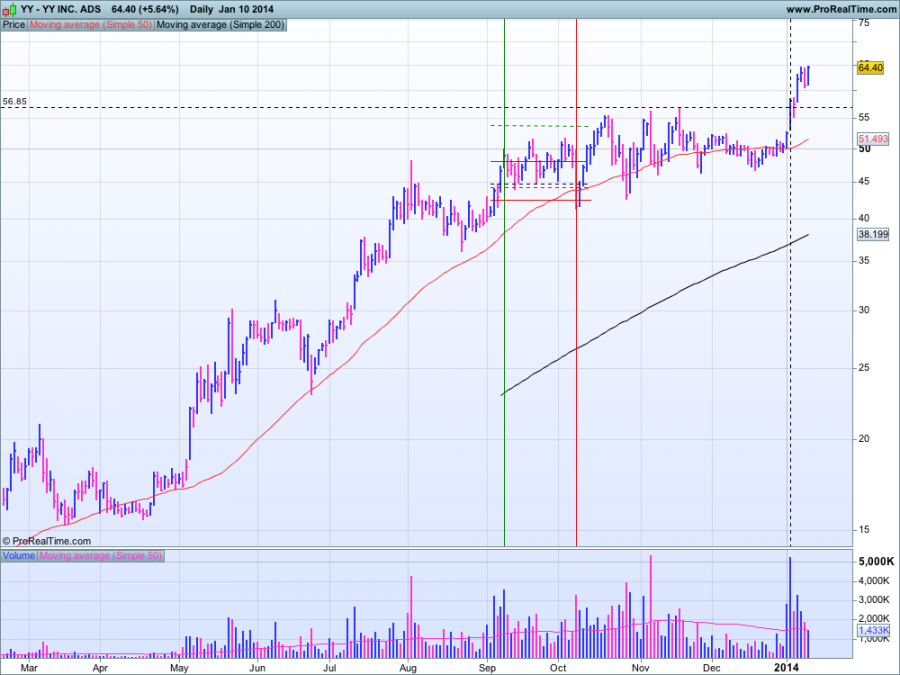Click the 51.493 moving average value tag
The height and width of the screenshot is (675, 900).
tap(873, 139)
